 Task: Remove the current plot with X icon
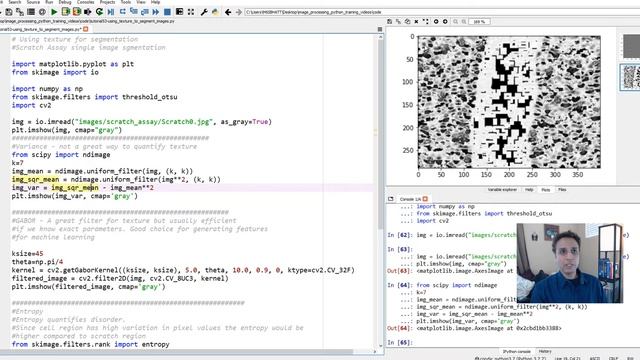416,22
